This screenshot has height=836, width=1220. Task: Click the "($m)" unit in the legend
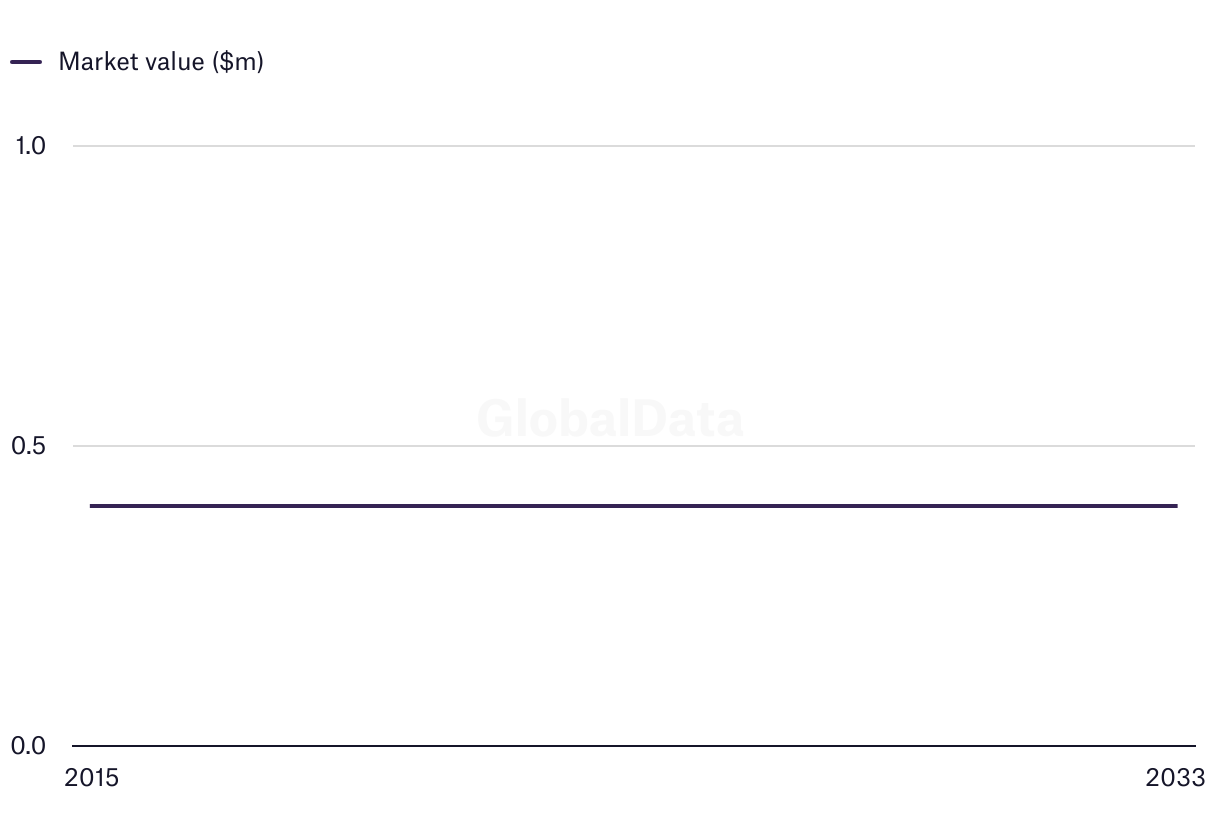pyautogui.click(x=237, y=62)
